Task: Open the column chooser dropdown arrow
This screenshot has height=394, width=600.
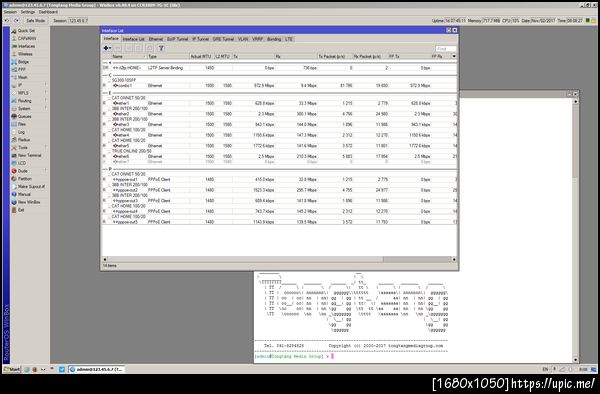Action: [x=454, y=57]
